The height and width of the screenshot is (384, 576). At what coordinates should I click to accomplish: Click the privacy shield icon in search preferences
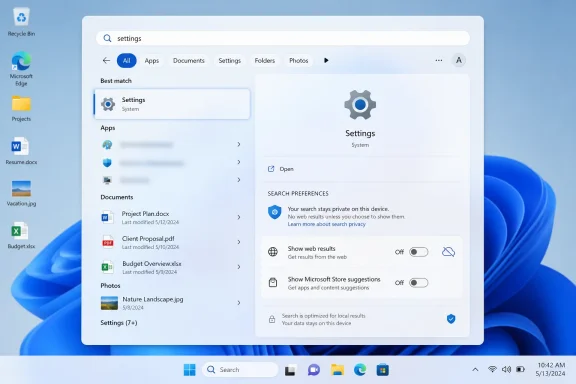click(x=274, y=212)
